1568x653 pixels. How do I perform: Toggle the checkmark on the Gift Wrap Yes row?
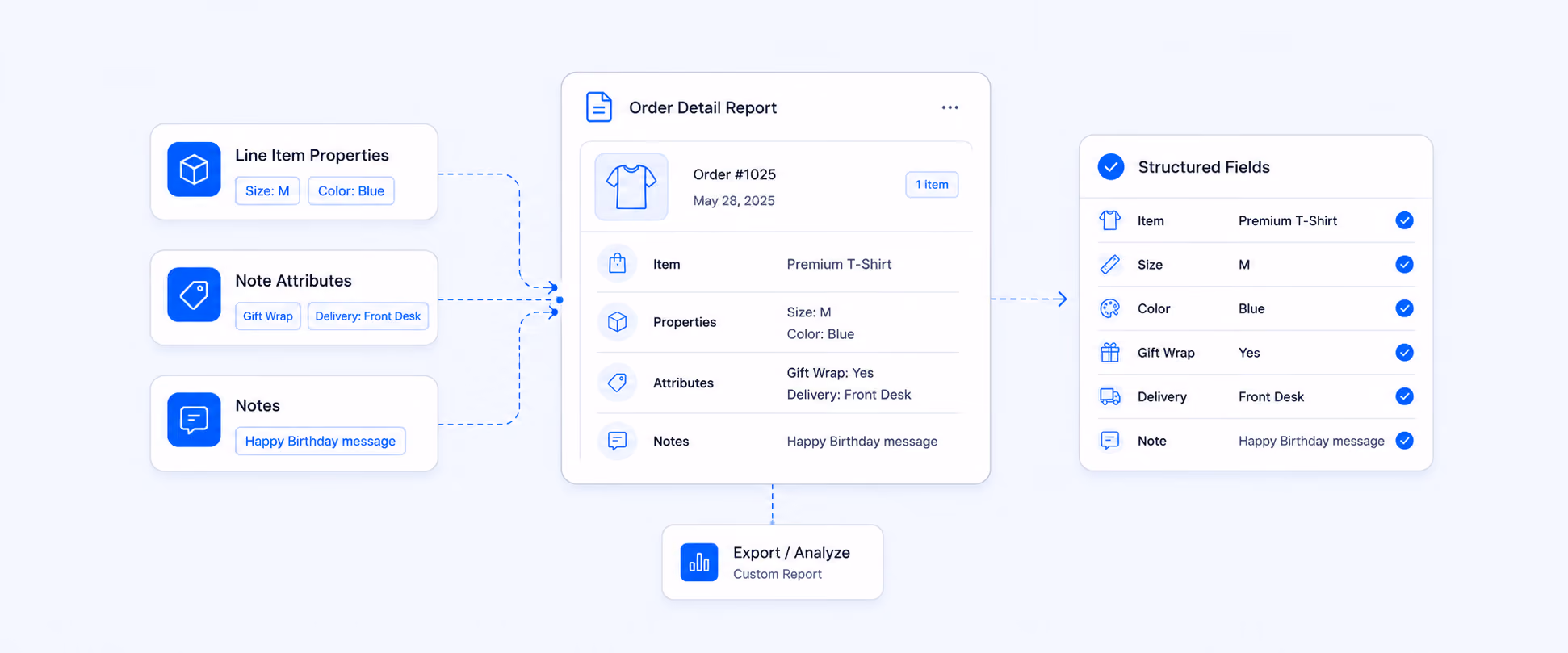point(1404,352)
